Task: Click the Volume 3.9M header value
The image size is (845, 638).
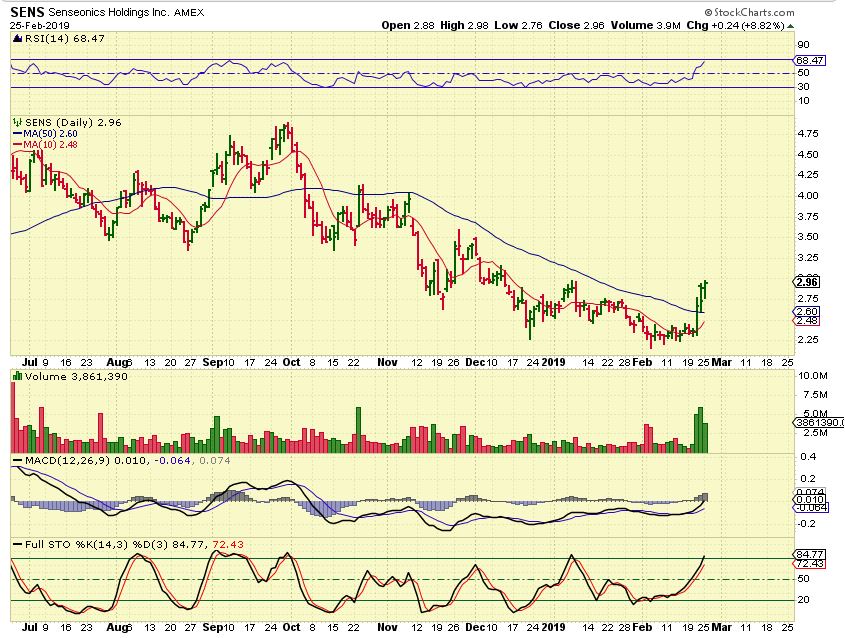Action: [646, 25]
